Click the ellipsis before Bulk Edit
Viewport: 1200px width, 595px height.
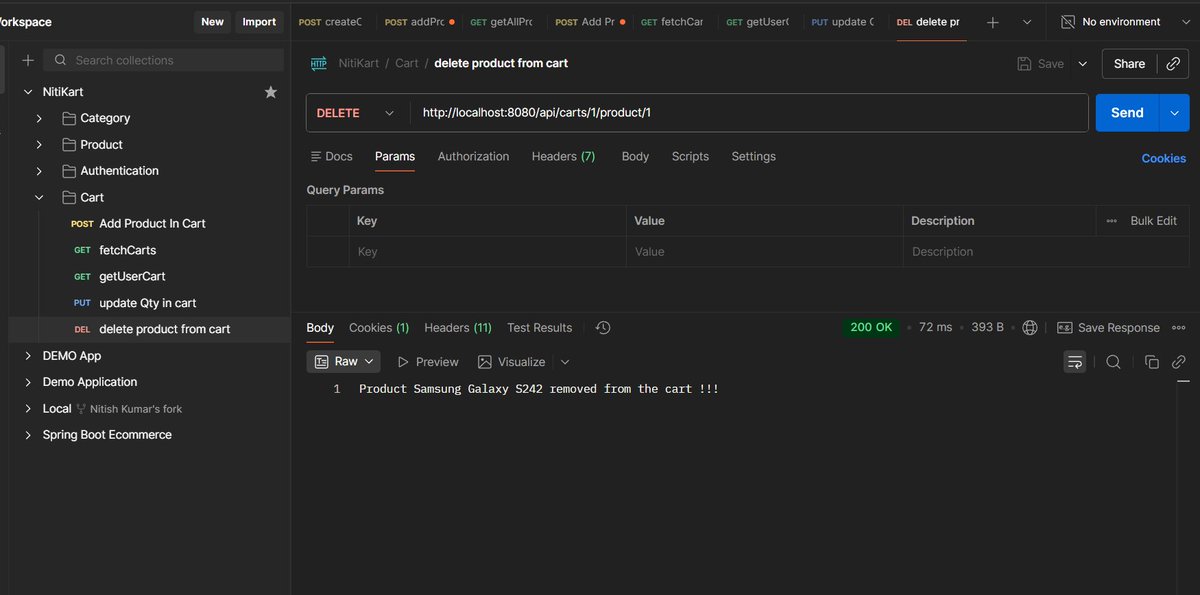(1112, 221)
